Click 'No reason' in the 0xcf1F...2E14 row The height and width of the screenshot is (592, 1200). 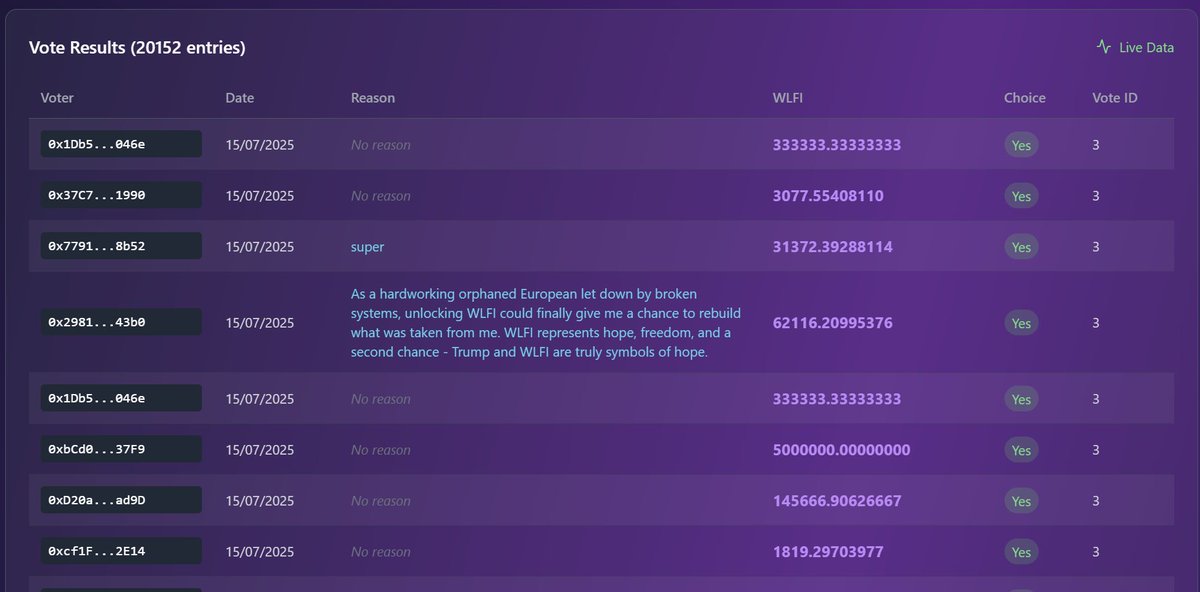tap(380, 552)
